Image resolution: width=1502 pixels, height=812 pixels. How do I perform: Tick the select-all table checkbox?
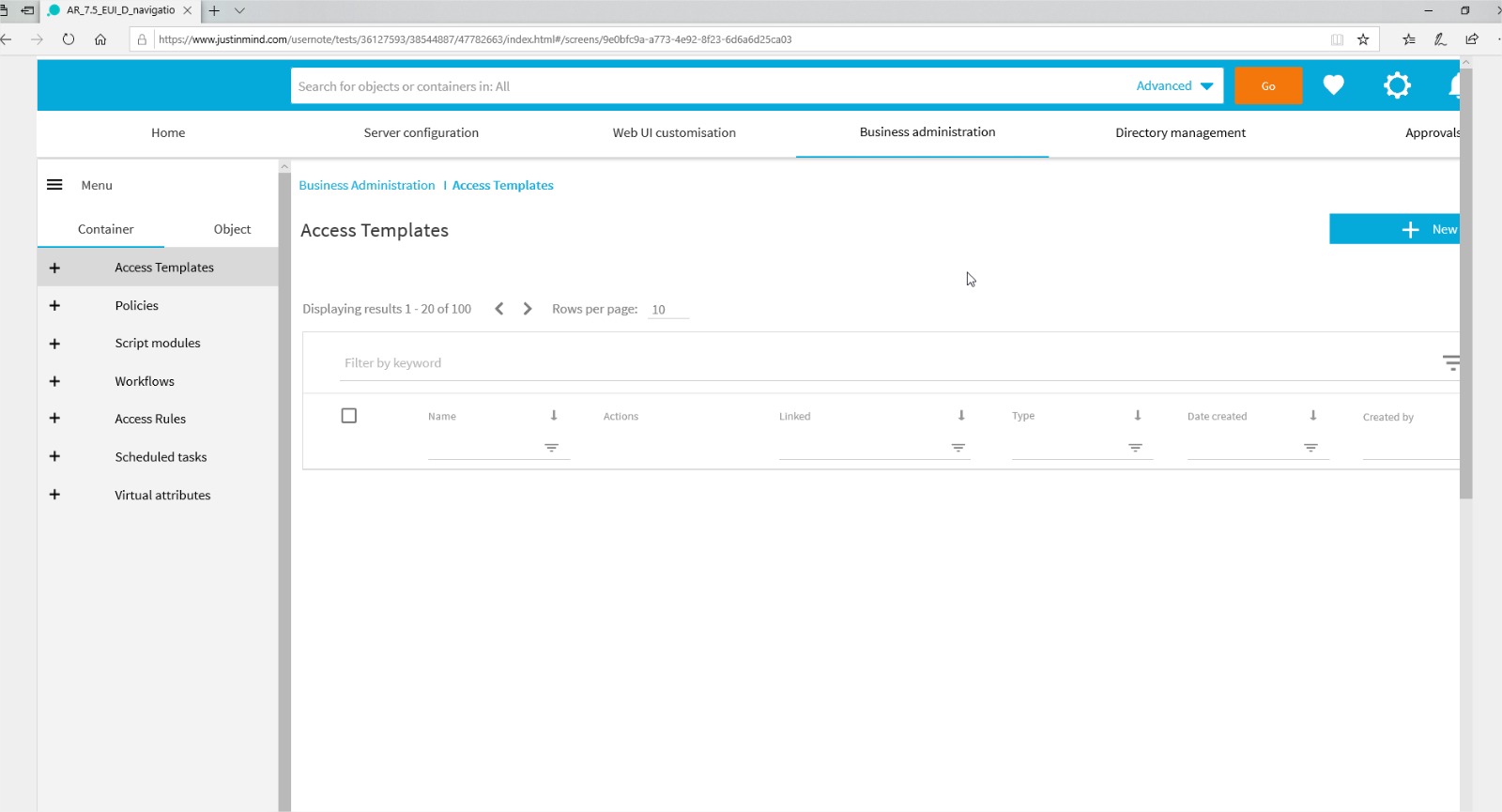pos(349,416)
